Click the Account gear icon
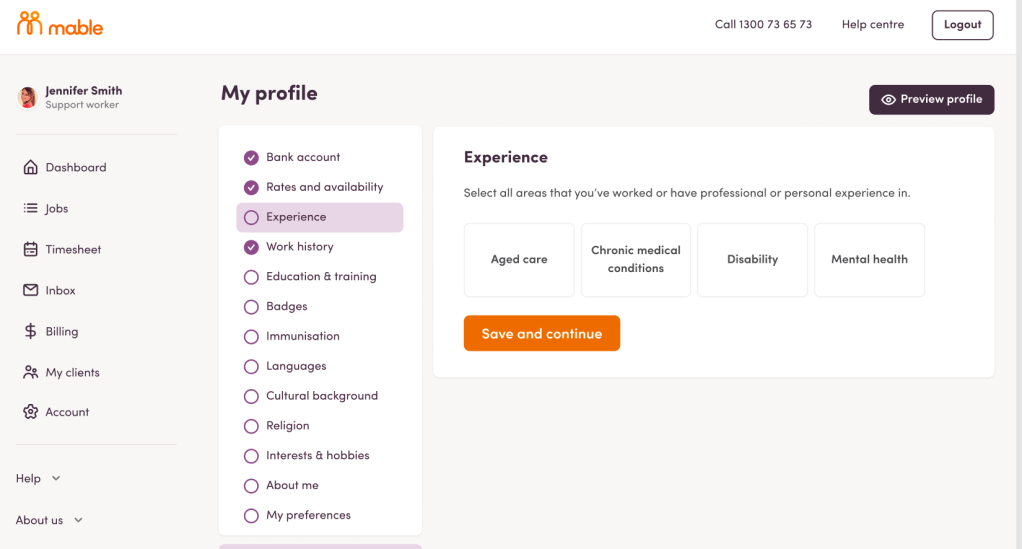 pyautogui.click(x=30, y=412)
